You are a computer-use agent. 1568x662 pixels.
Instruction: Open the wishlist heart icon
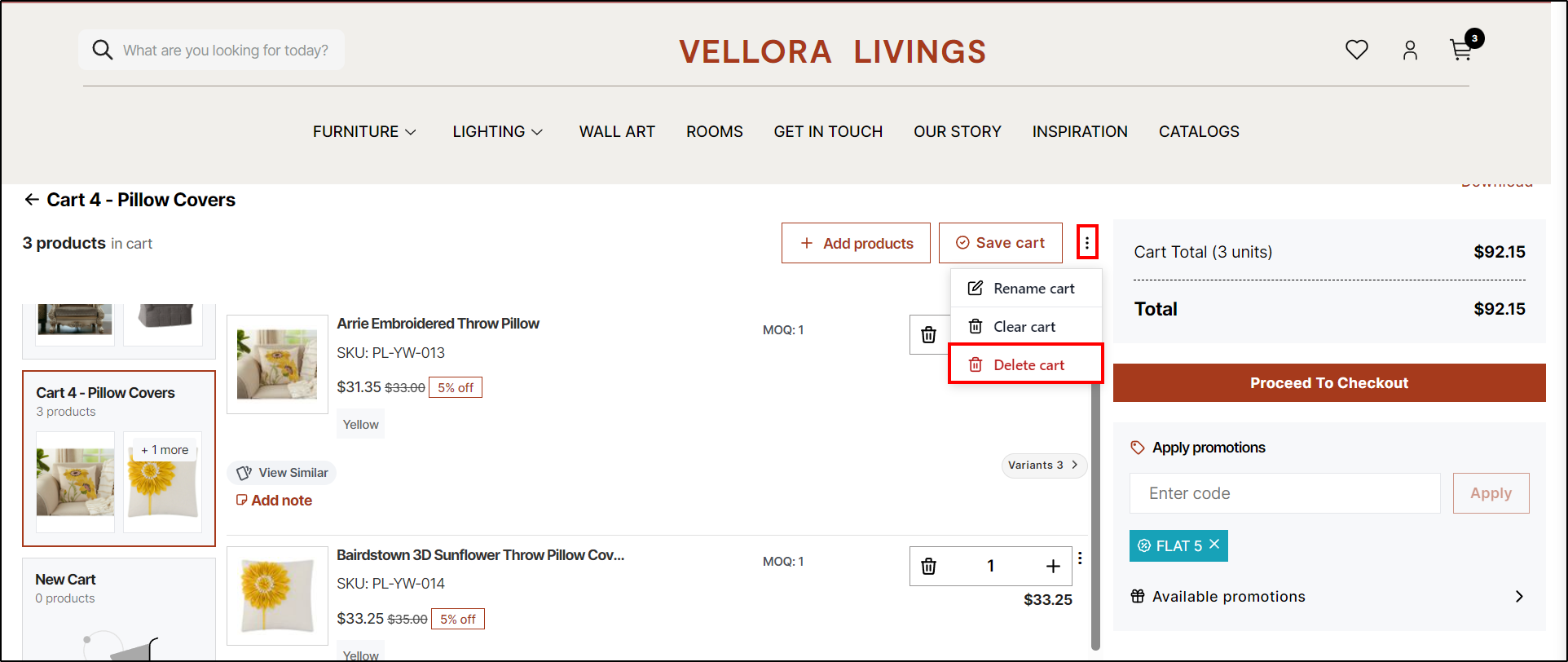click(x=1356, y=50)
